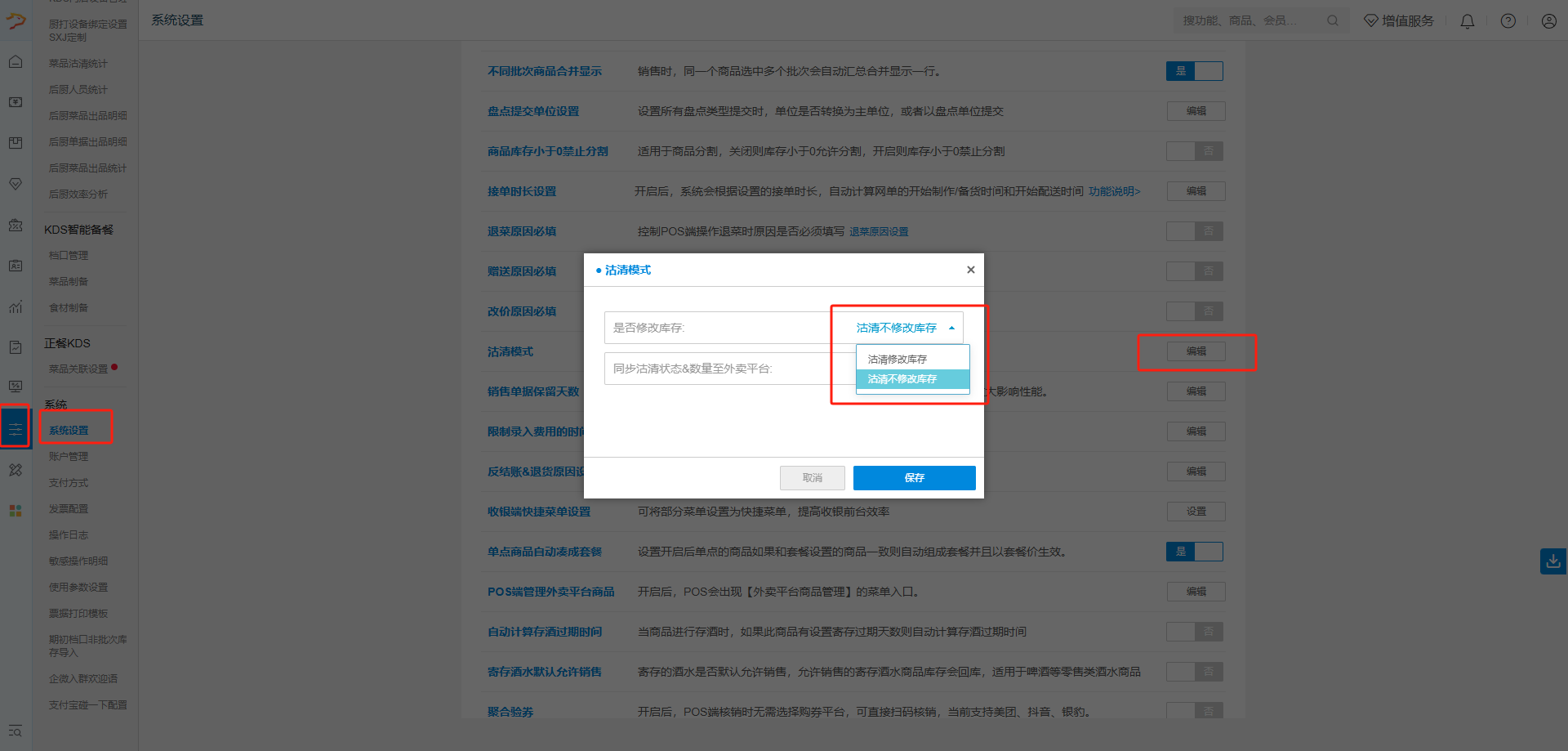Open the store marketing icon in sidebar
Image resolution: width=1568 pixels, height=751 pixels.
pos(16,225)
